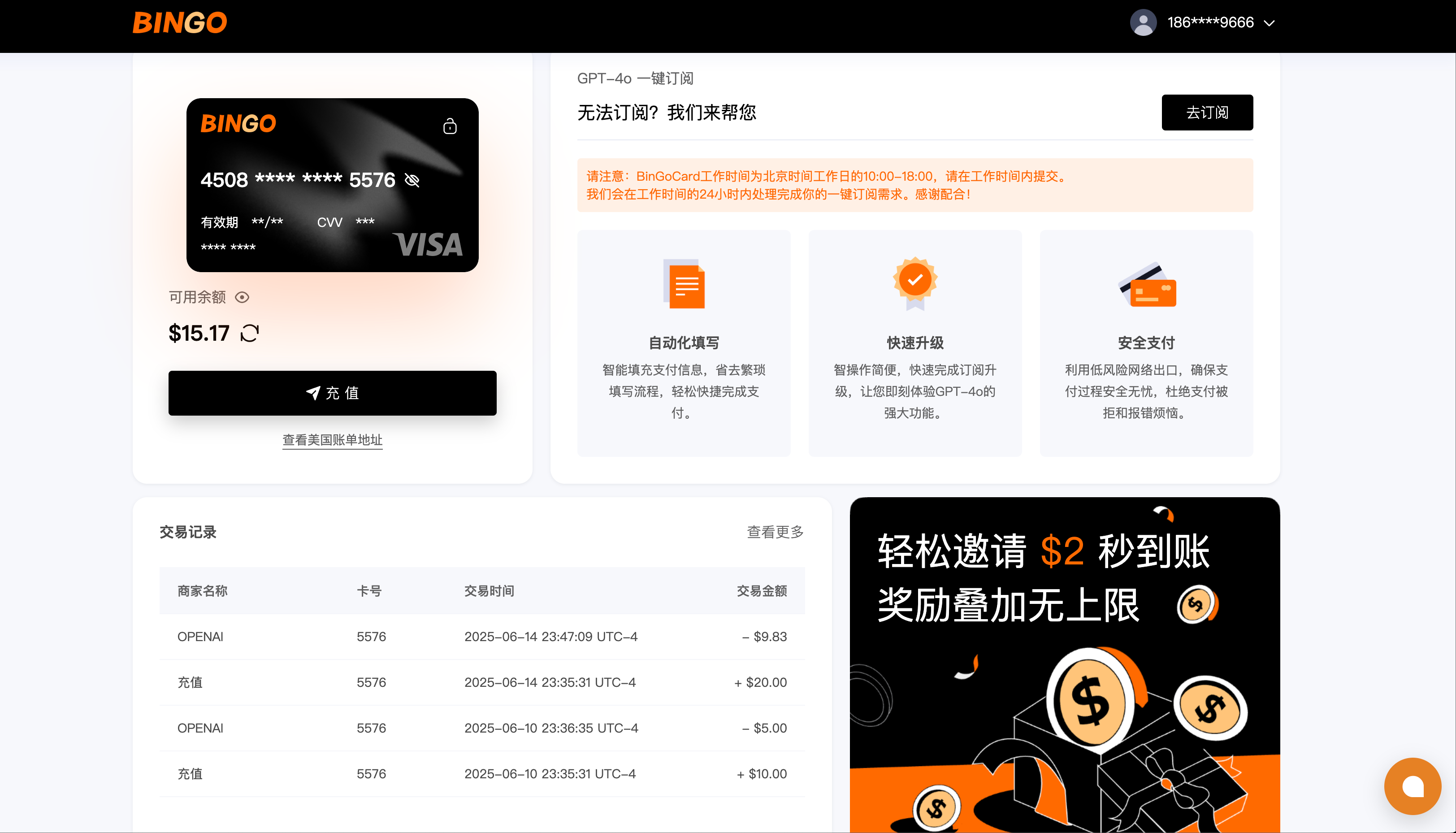Open 查看更多 transaction records
1456x833 pixels.
tap(775, 532)
